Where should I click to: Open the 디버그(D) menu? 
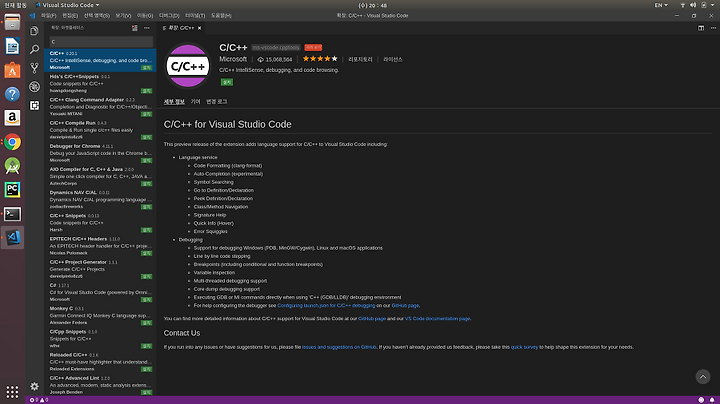point(169,16)
